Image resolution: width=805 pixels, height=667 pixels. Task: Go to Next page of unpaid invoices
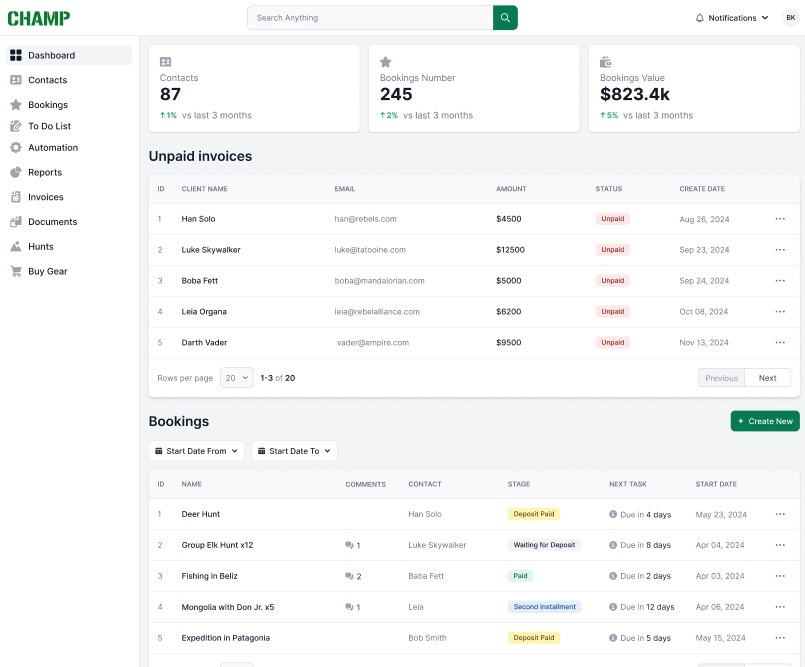tap(767, 378)
